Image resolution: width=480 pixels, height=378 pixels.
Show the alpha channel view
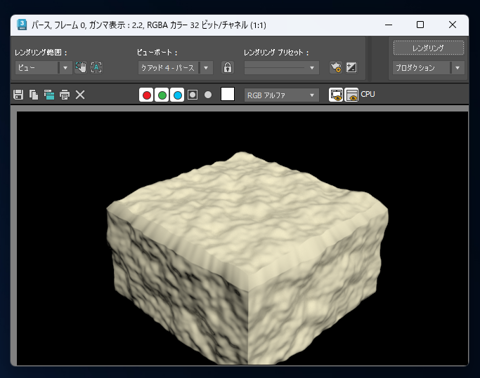193,95
